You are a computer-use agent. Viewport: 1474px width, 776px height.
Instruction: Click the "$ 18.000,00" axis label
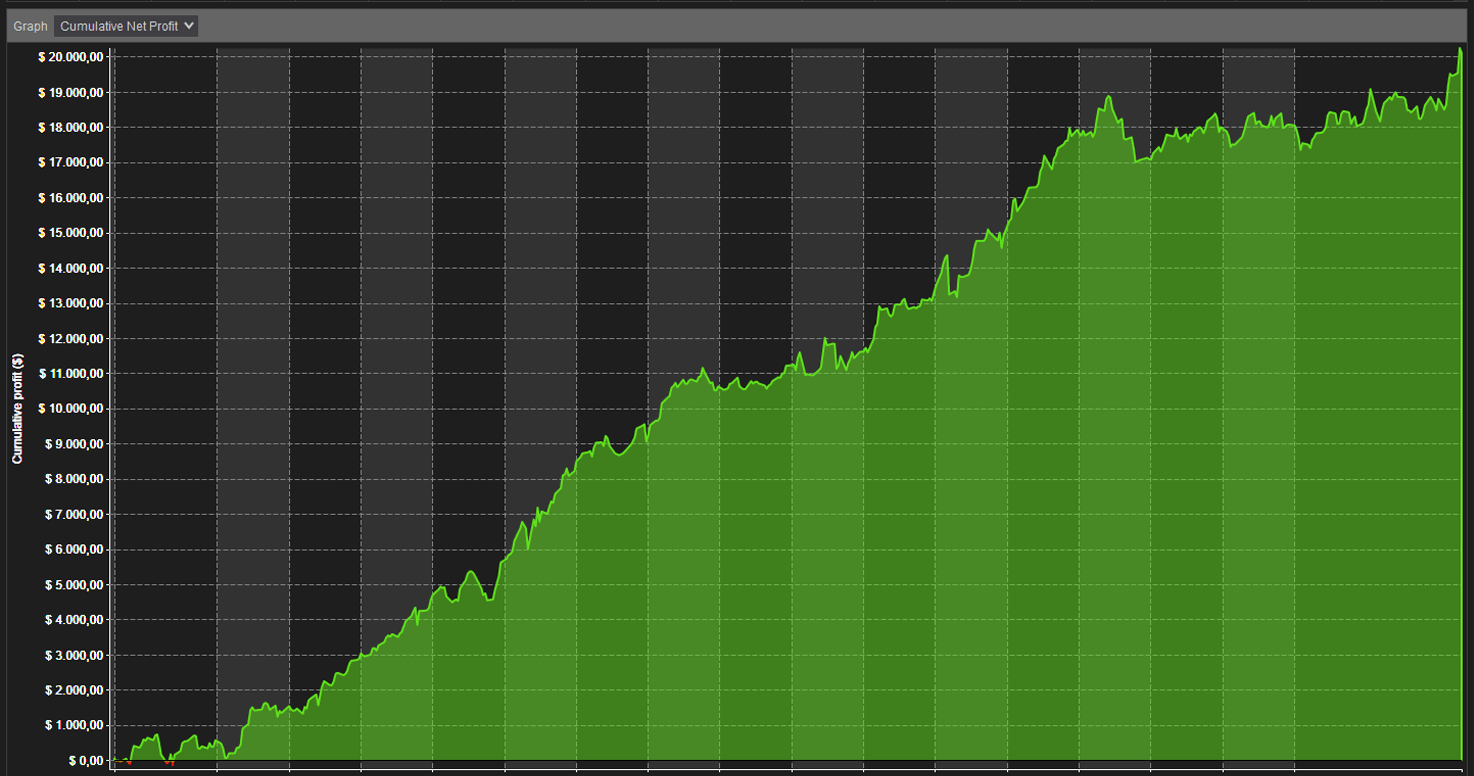coord(71,127)
